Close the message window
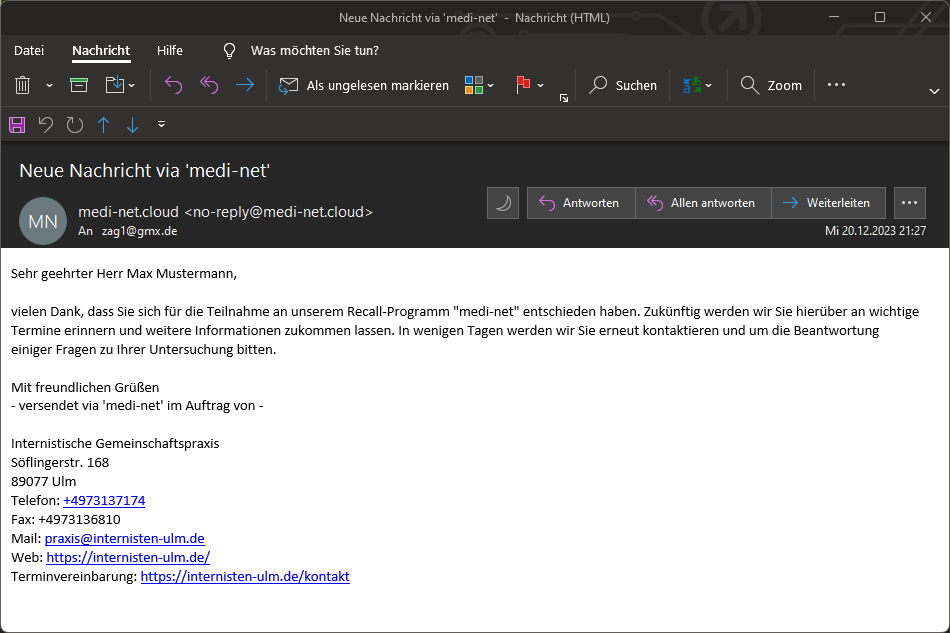Image resolution: width=950 pixels, height=633 pixels. point(926,18)
